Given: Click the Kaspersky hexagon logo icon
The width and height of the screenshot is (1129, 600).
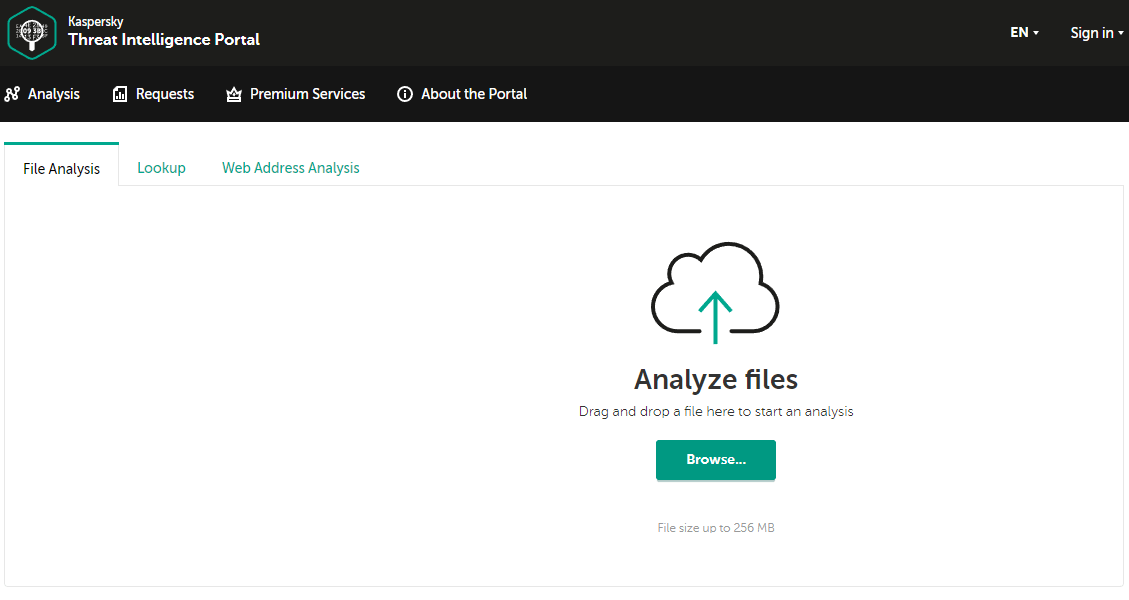Looking at the screenshot, I should pyautogui.click(x=32, y=32).
